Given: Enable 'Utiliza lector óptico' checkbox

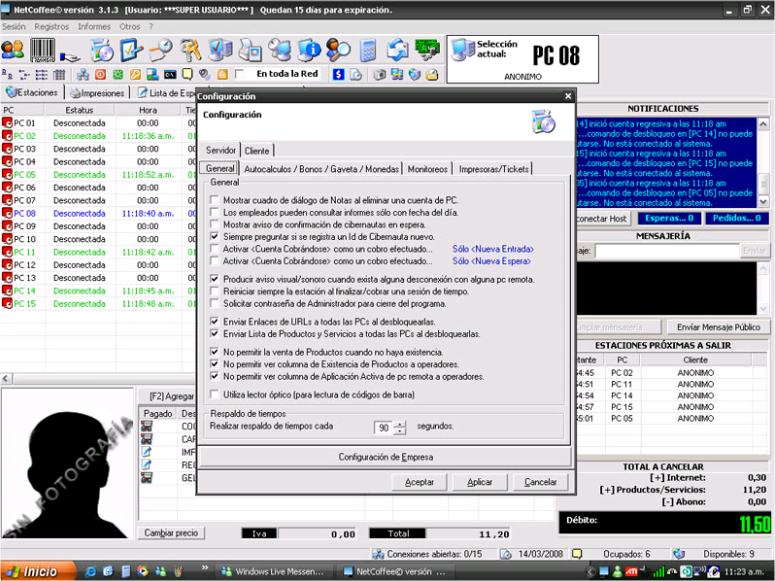Looking at the screenshot, I should (x=215, y=395).
